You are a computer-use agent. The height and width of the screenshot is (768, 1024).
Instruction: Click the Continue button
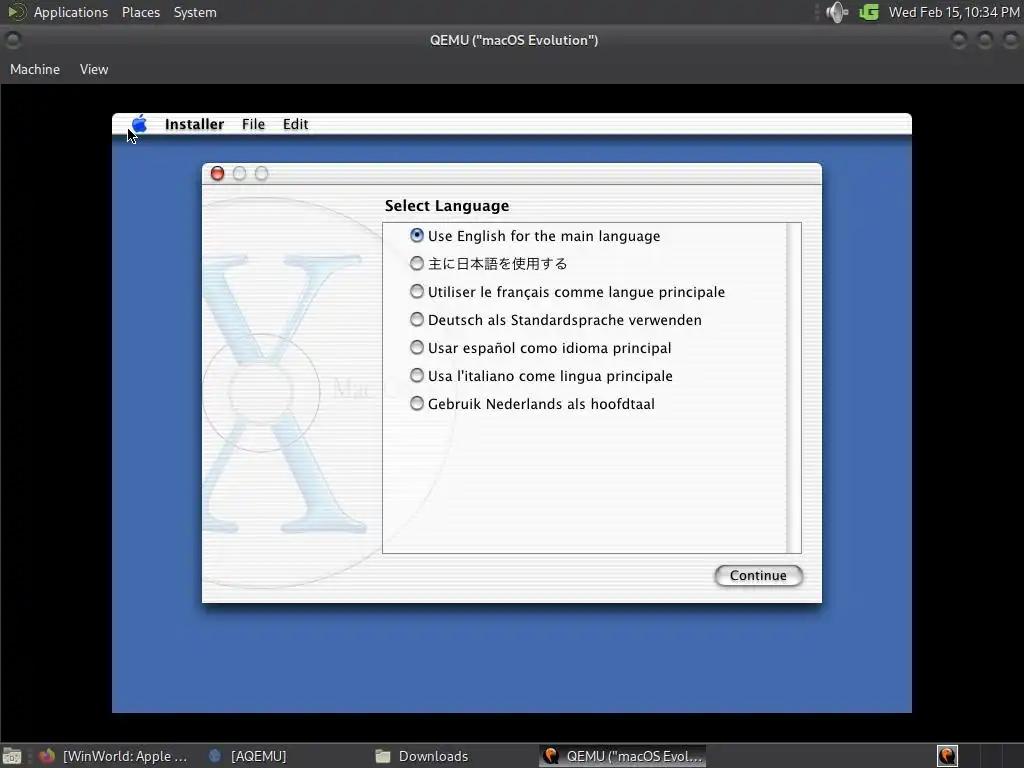tap(758, 575)
